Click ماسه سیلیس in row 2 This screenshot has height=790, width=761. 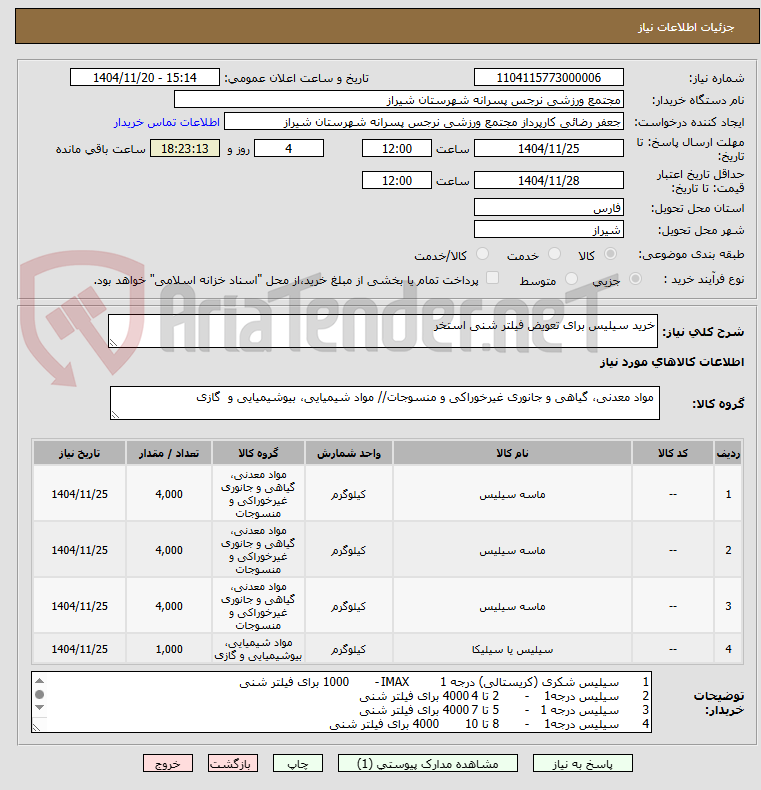click(512, 551)
